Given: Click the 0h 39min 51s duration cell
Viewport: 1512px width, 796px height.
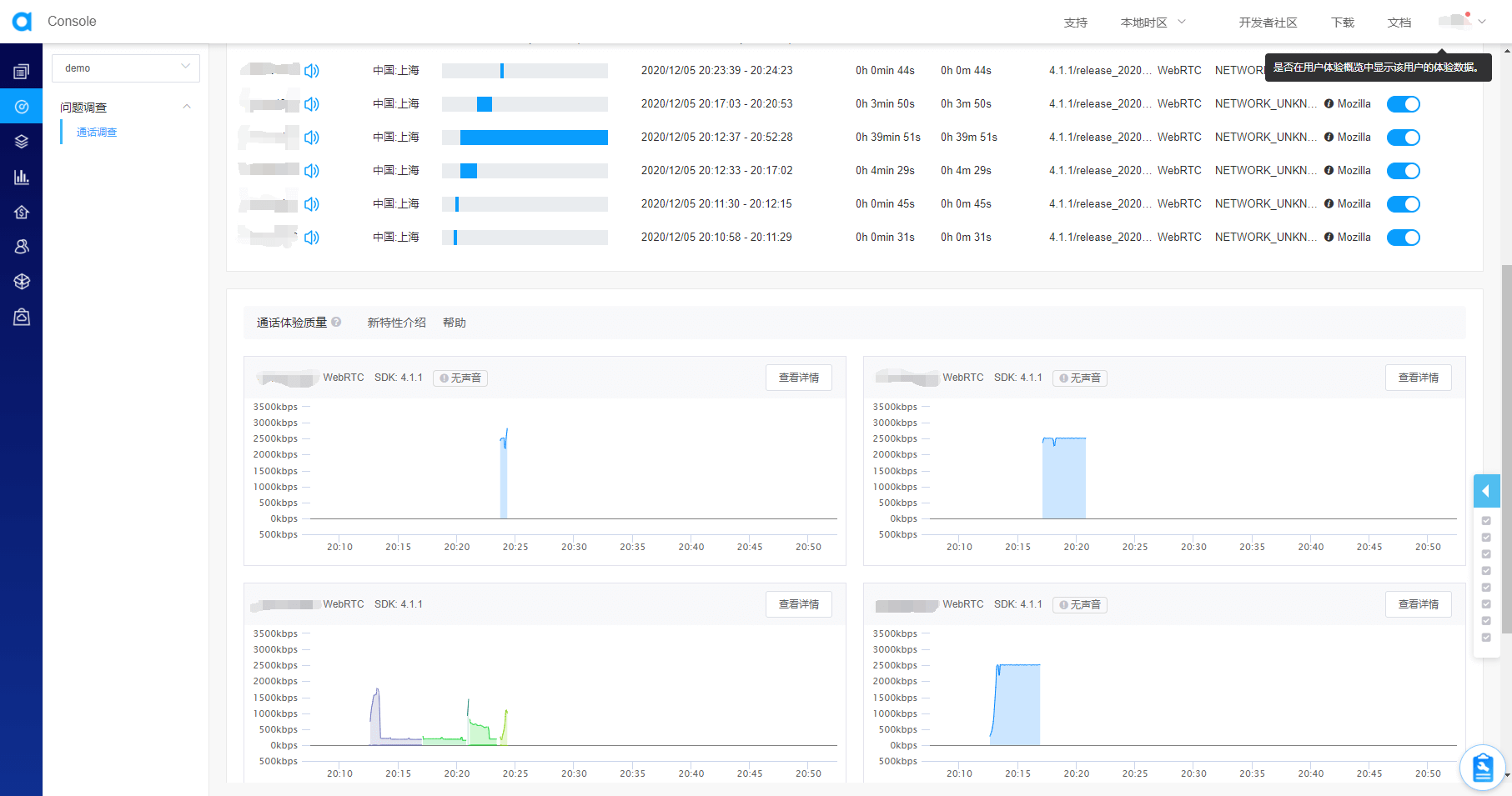Looking at the screenshot, I should pos(888,138).
